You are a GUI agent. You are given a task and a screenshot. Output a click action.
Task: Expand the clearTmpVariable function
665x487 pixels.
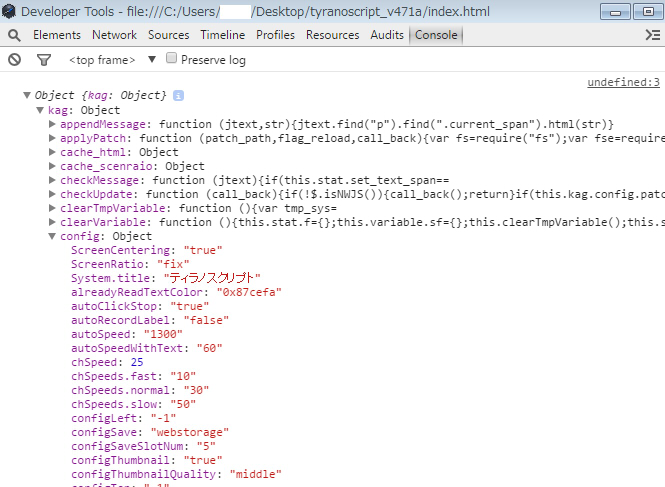tap(52, 208)
